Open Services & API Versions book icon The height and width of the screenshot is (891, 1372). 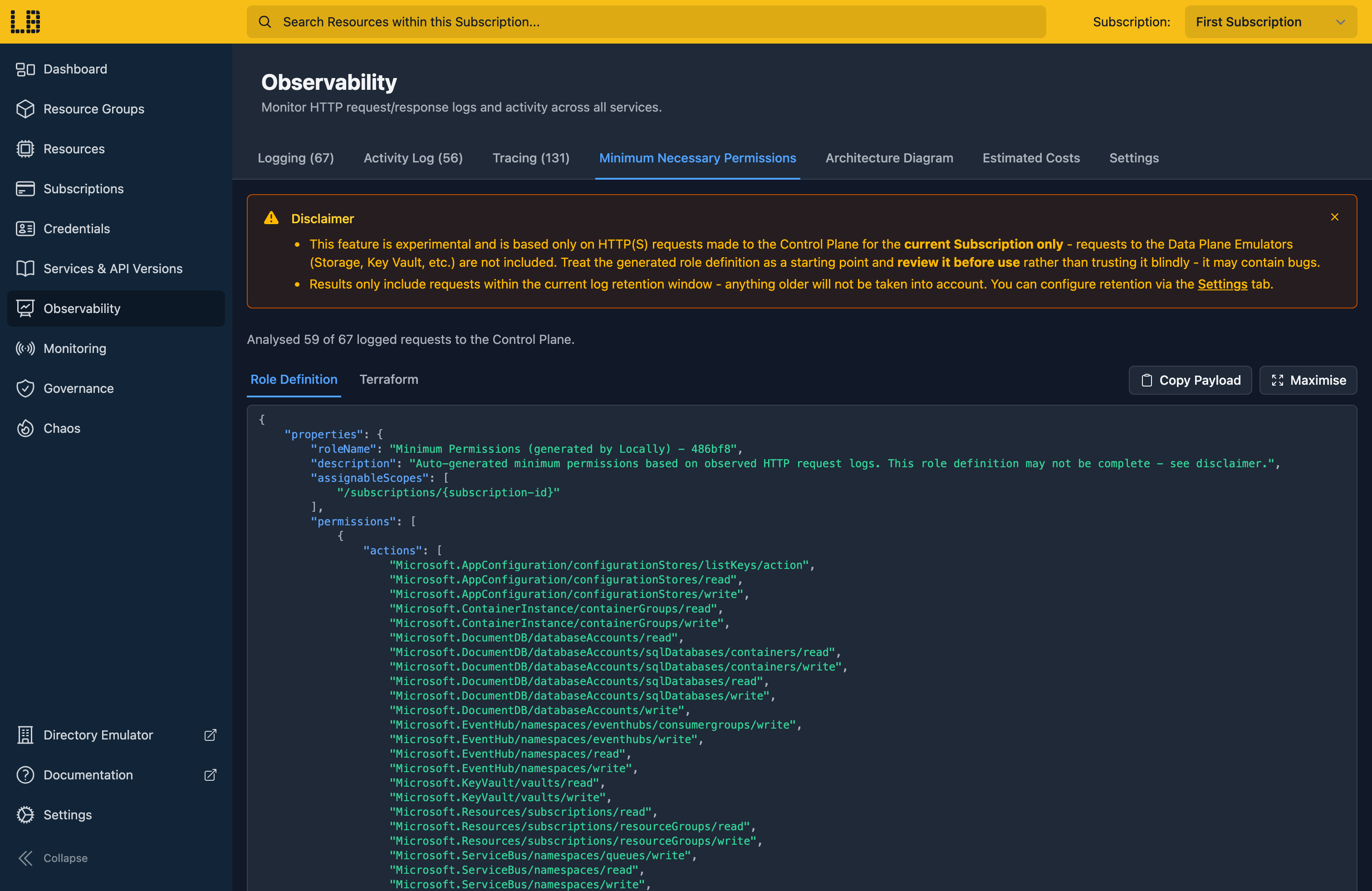(25, 269)
